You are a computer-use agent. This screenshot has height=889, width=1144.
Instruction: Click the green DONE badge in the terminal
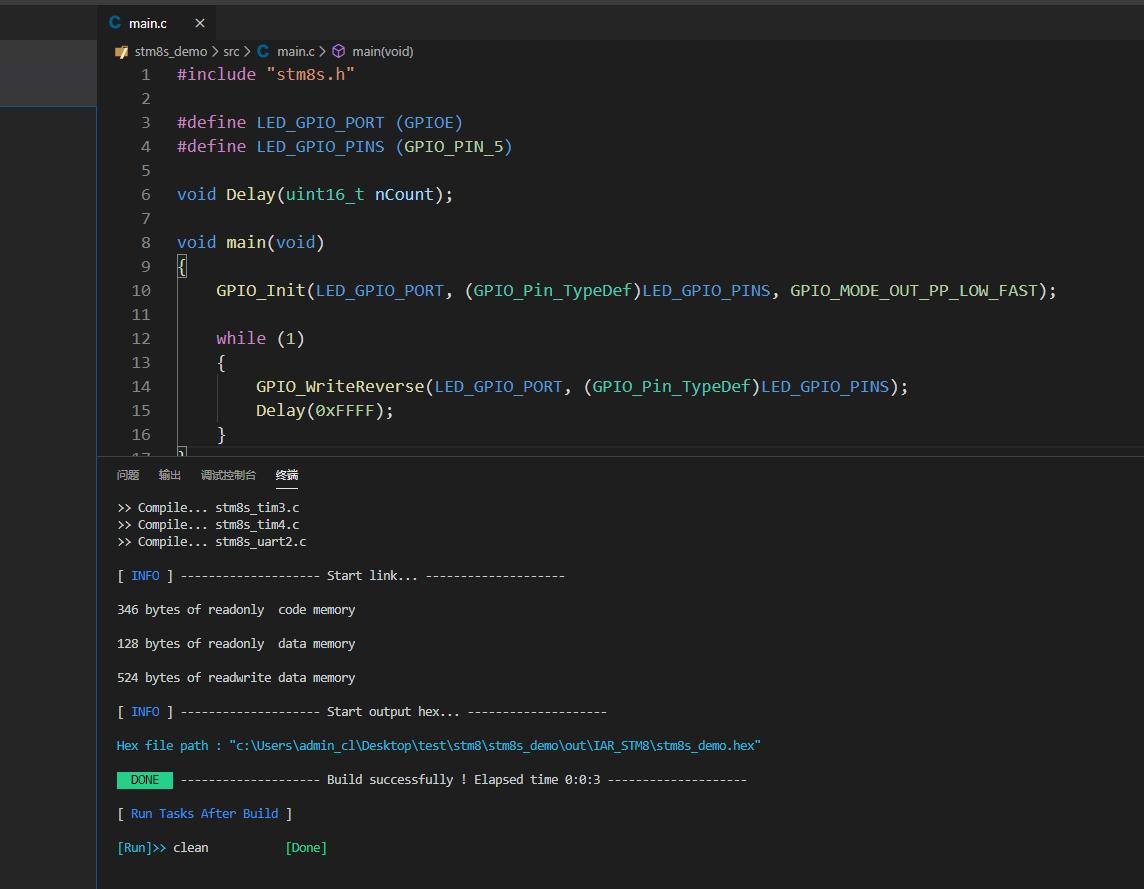(145, 780)
